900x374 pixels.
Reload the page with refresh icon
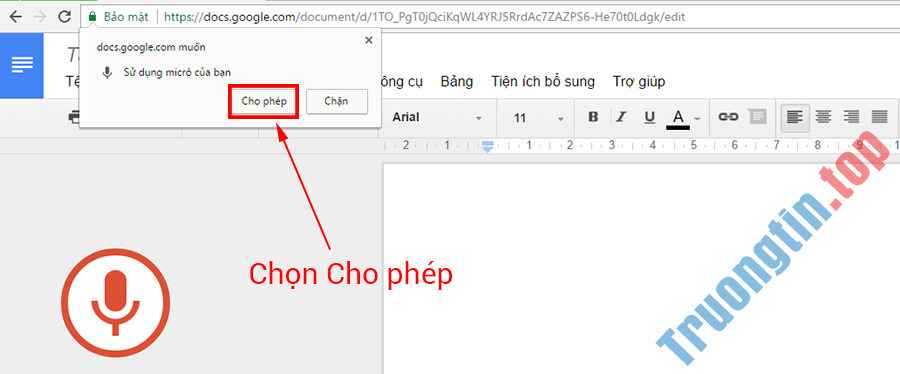pos(64,16)
